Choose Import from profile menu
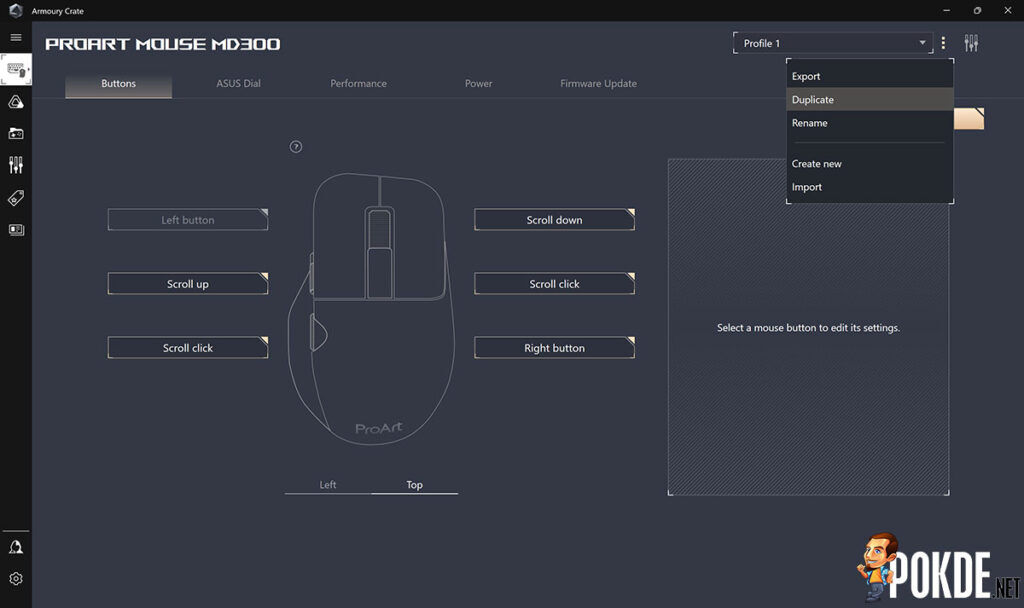Screen dimensions: 1024x608 870,187
